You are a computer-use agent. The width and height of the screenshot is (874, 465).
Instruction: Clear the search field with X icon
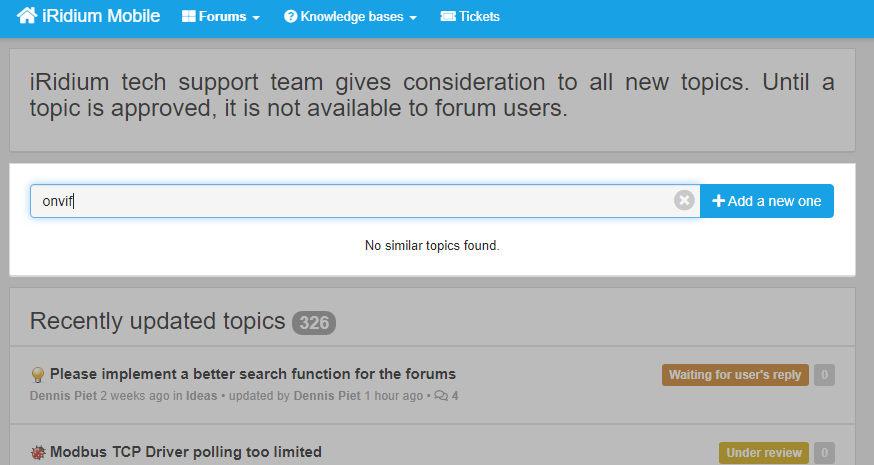click(684, 200)
